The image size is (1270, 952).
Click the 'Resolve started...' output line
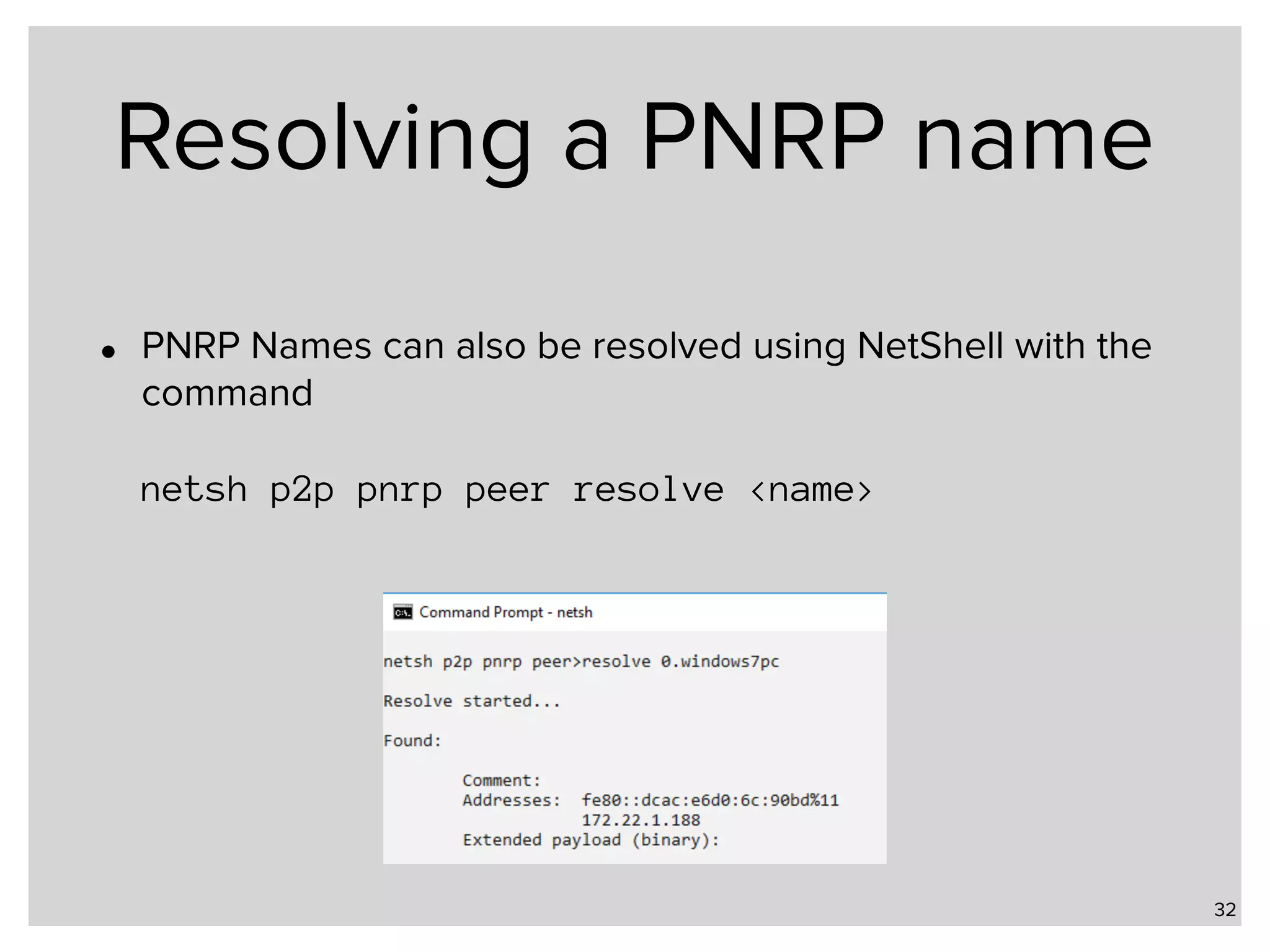tap(472, 701)
